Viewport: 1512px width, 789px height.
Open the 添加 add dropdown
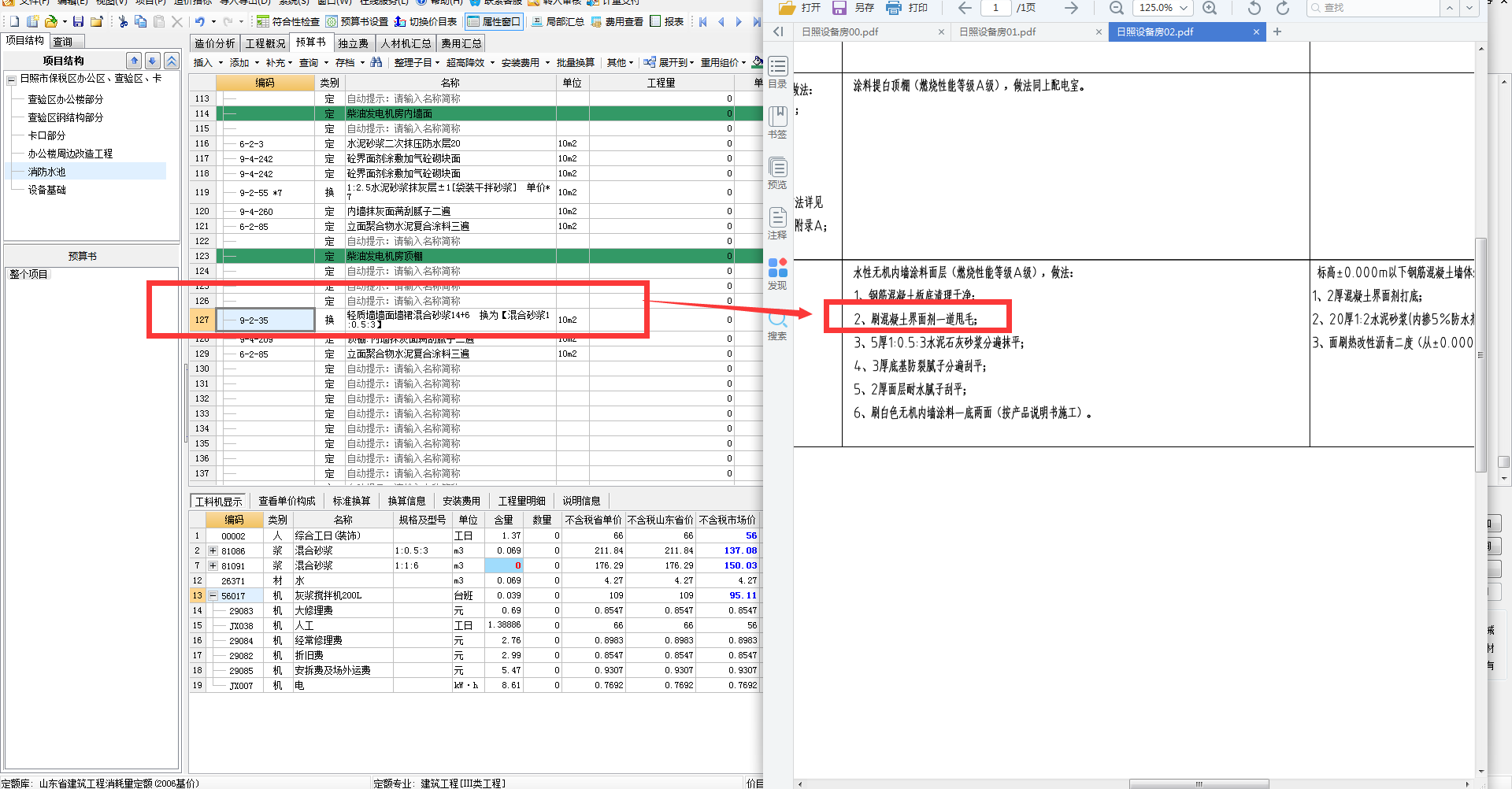[x=244, y=63]
